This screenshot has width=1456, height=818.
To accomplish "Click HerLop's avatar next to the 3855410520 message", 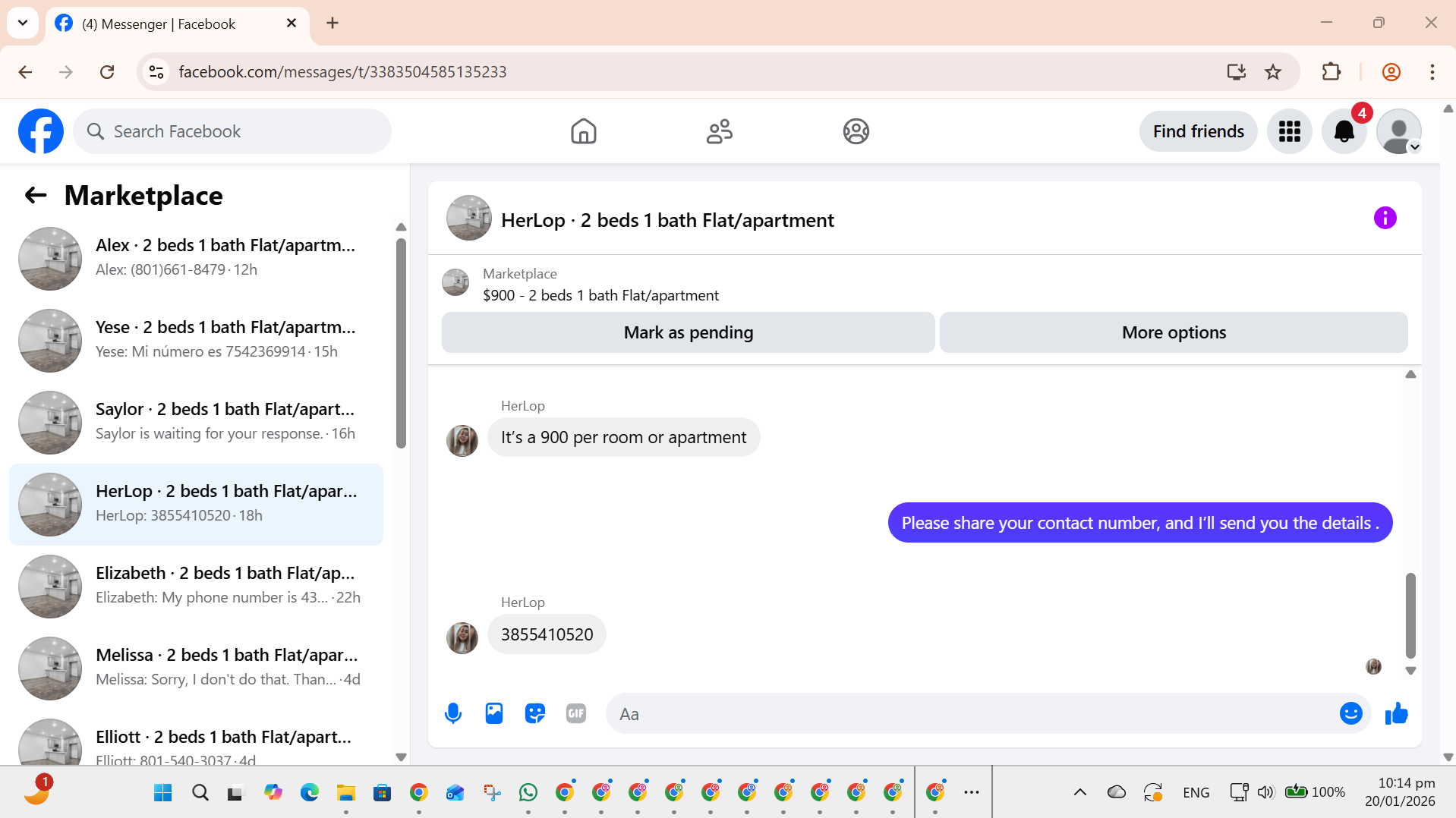I will pyautogui.click(x=462, y=637).
